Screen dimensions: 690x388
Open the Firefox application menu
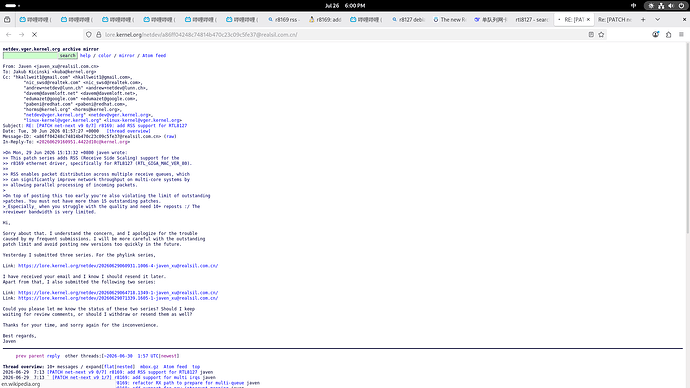pyautogui.click(x=681, y=34)
